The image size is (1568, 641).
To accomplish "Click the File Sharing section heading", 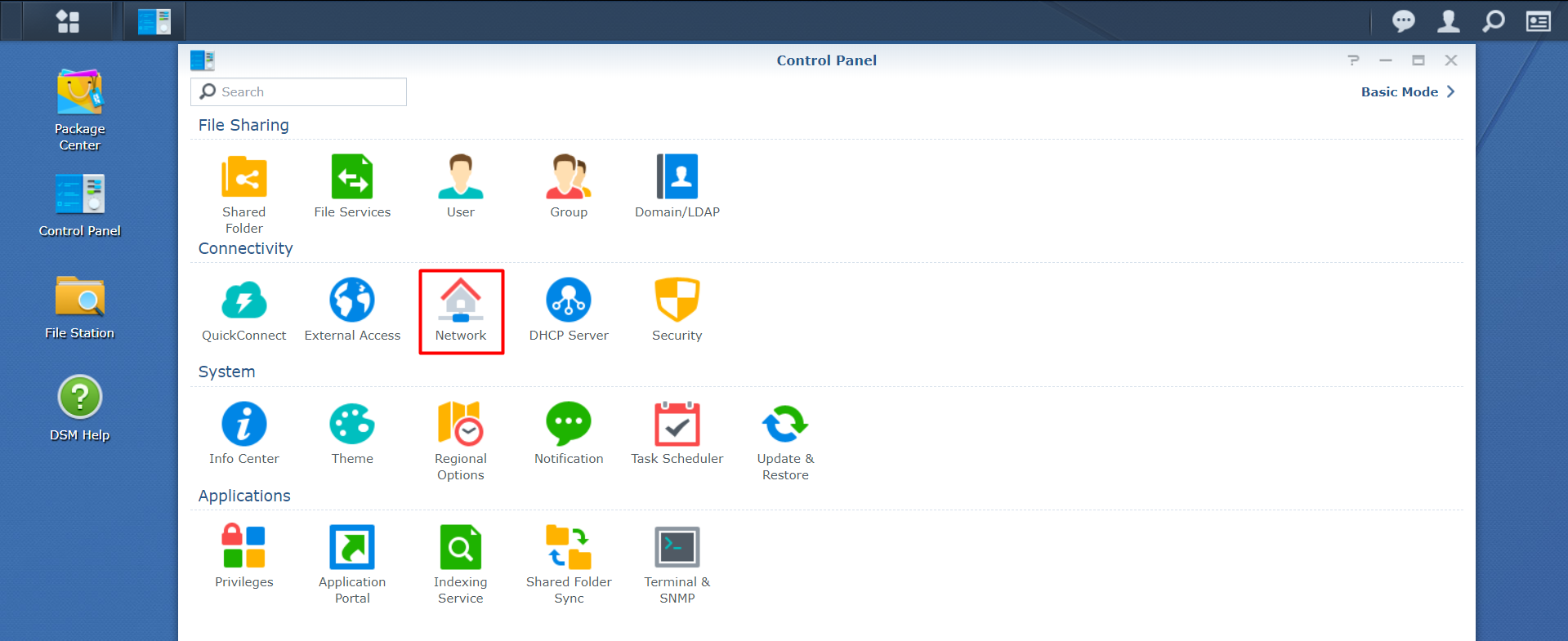I will 243,125.
